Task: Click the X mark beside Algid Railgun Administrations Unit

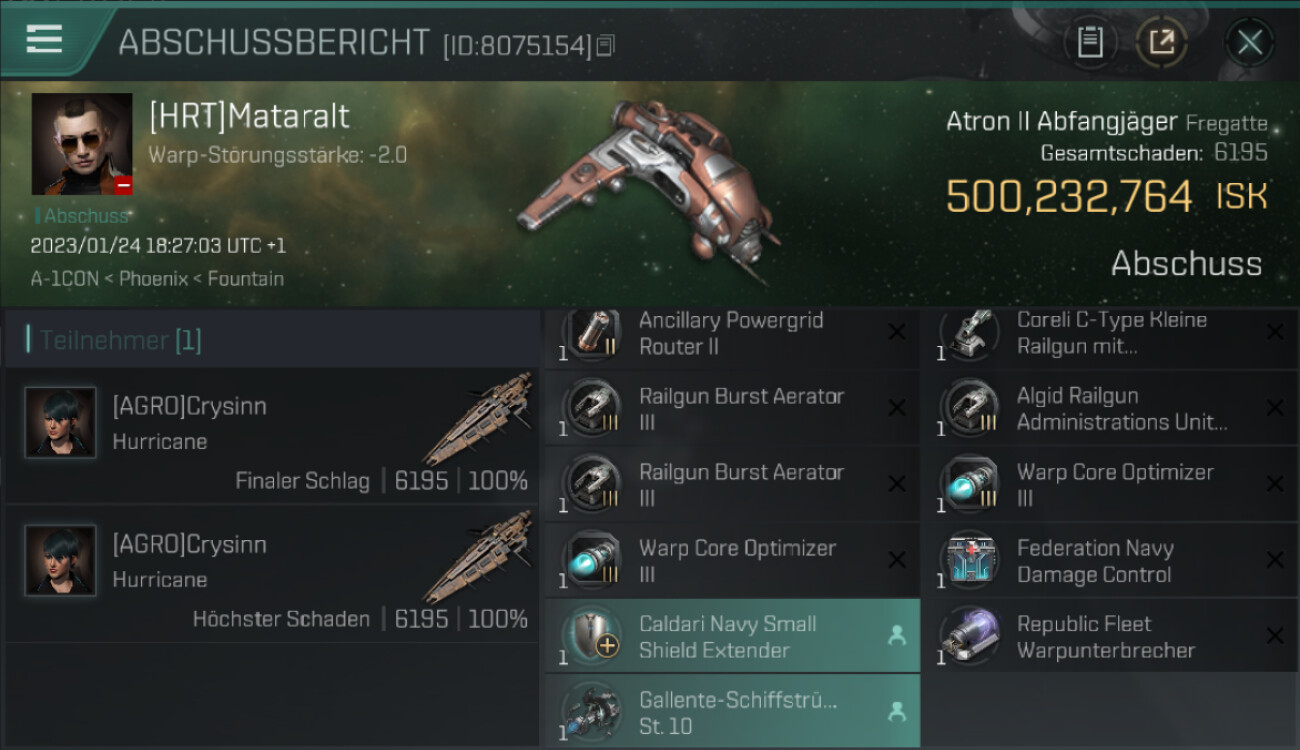Action: click(1275, 408)
